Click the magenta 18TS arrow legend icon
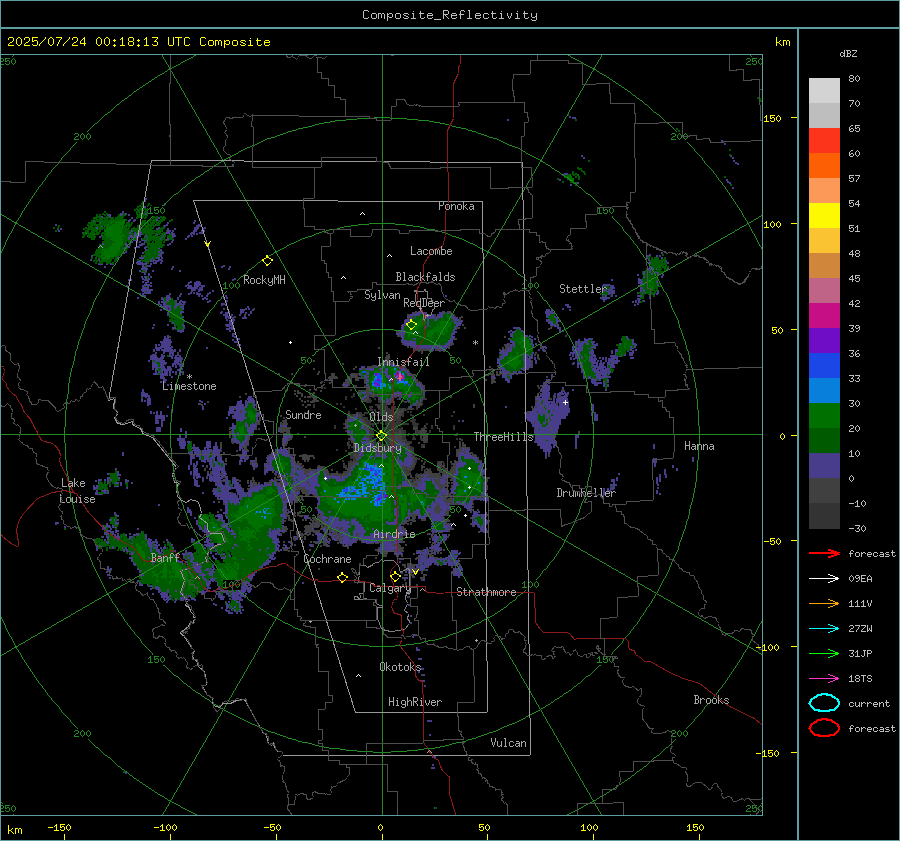900x841 pixels. [824, 679]
